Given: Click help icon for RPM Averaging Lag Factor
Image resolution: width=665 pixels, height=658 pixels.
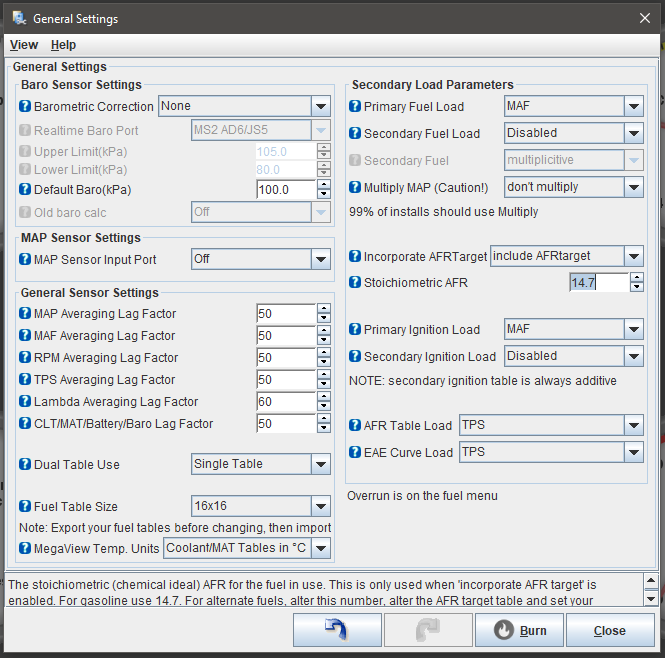Looking at the screenshot, I should [x=25, y=357].
